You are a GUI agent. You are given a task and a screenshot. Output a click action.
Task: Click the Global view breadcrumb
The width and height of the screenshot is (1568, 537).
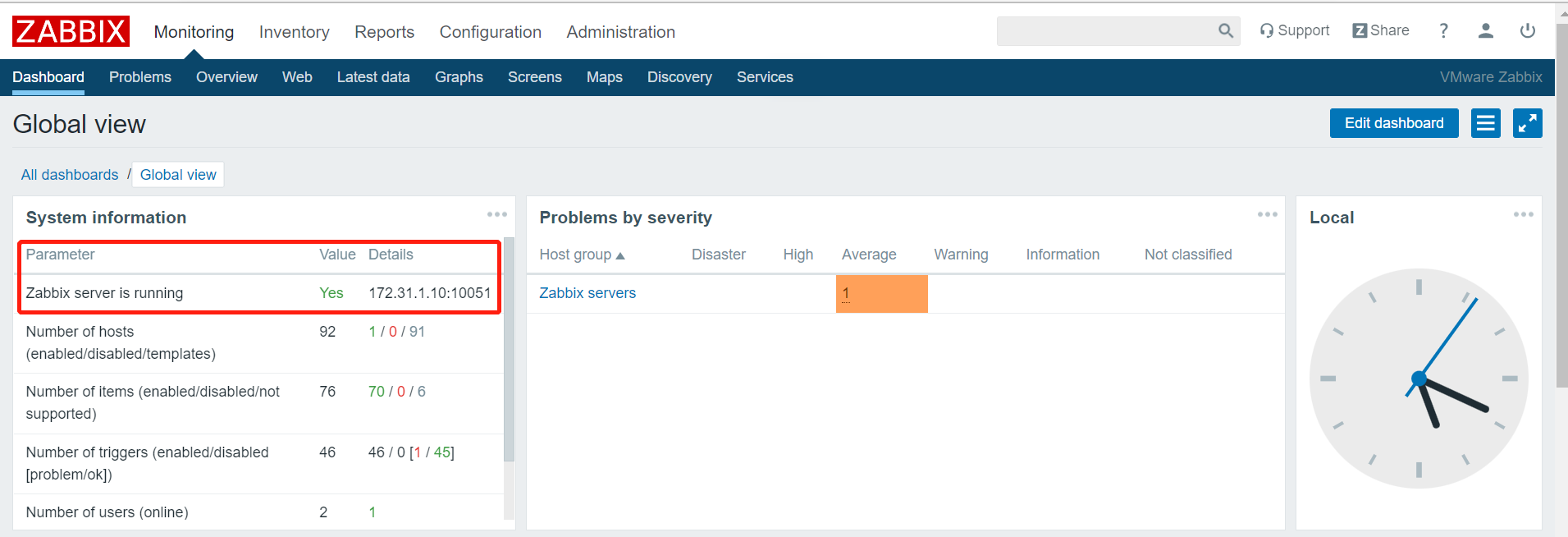click(x=178, y=175)
